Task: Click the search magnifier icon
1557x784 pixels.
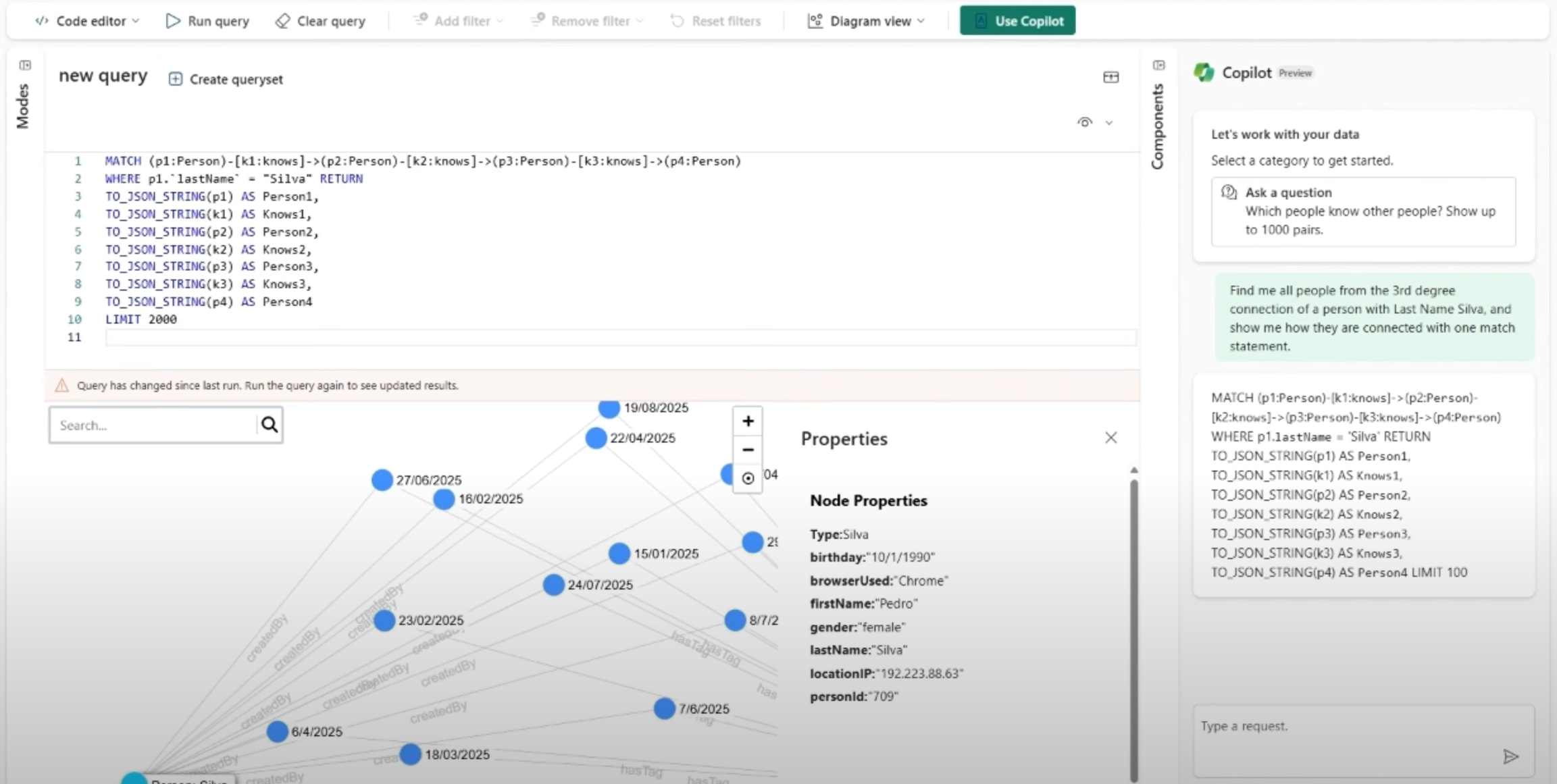Action: pos(270,425)
